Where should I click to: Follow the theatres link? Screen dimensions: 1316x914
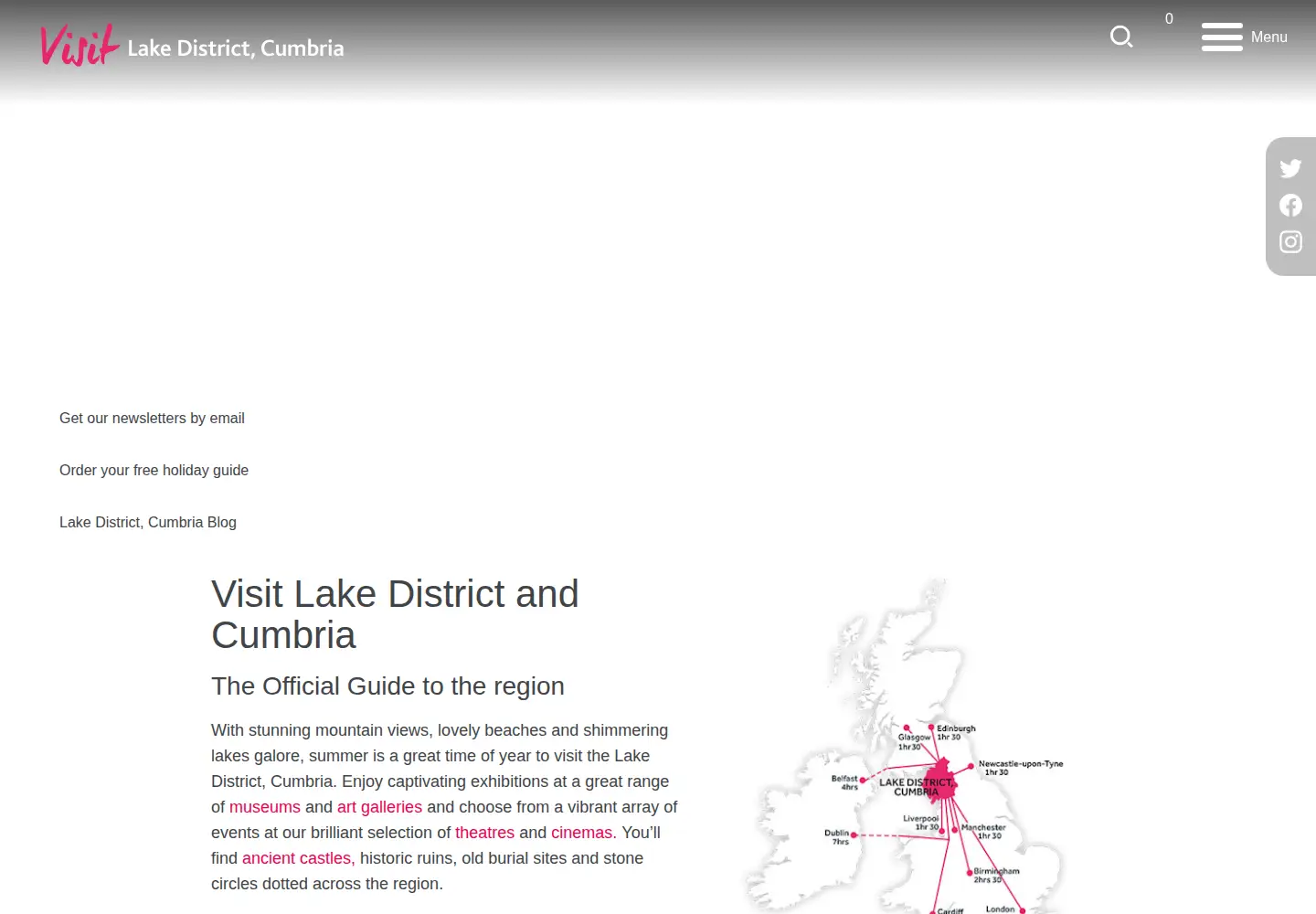click(x=484, y=833)
